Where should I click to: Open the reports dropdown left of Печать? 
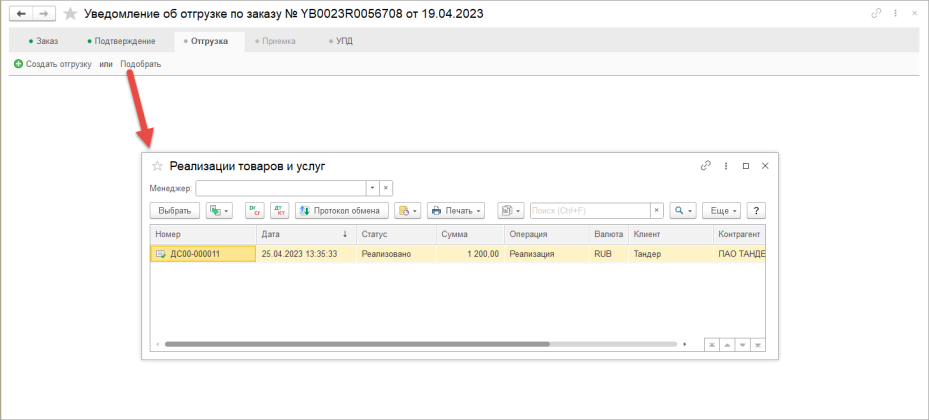click(408, 210)
